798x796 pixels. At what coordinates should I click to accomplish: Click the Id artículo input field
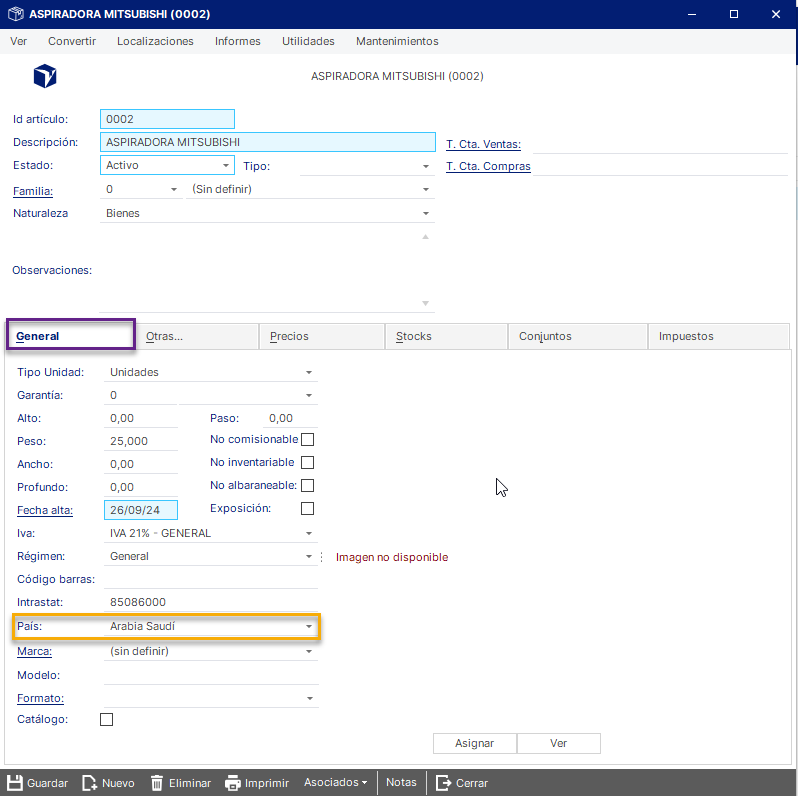tap(167, 119)
